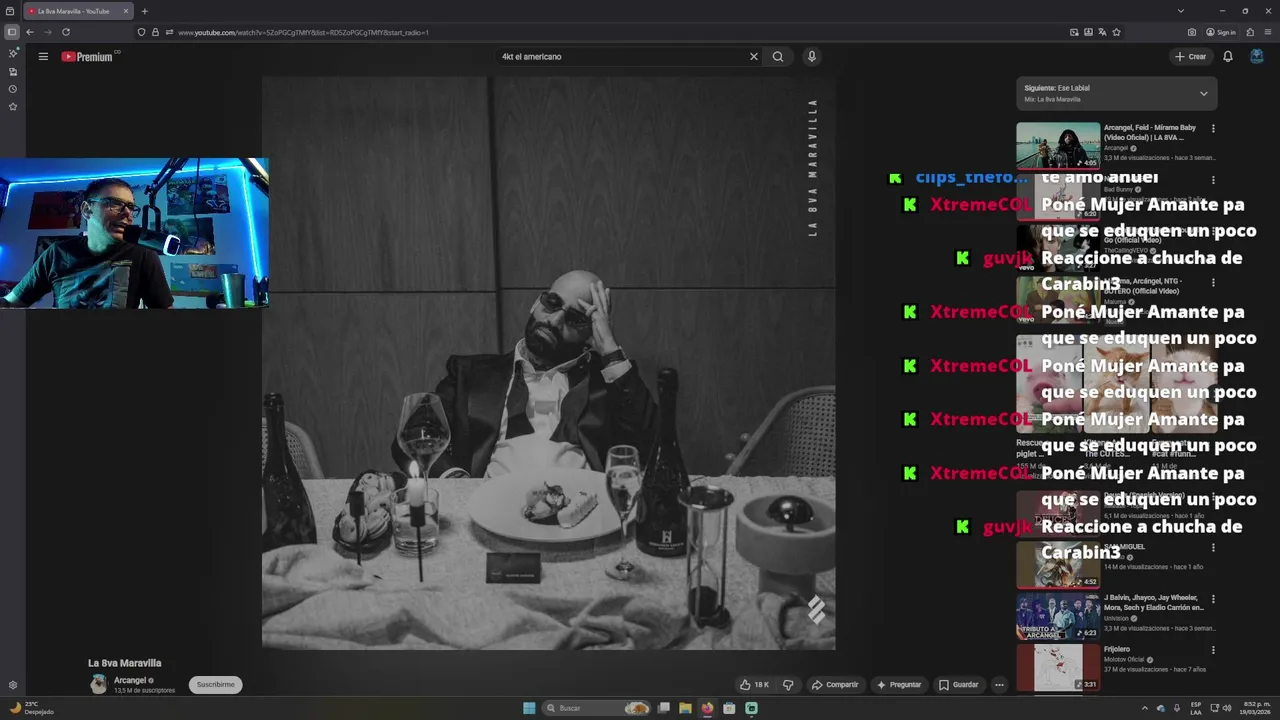
Task: Open Firefox from the taskbar
Action: coord(707,708)
